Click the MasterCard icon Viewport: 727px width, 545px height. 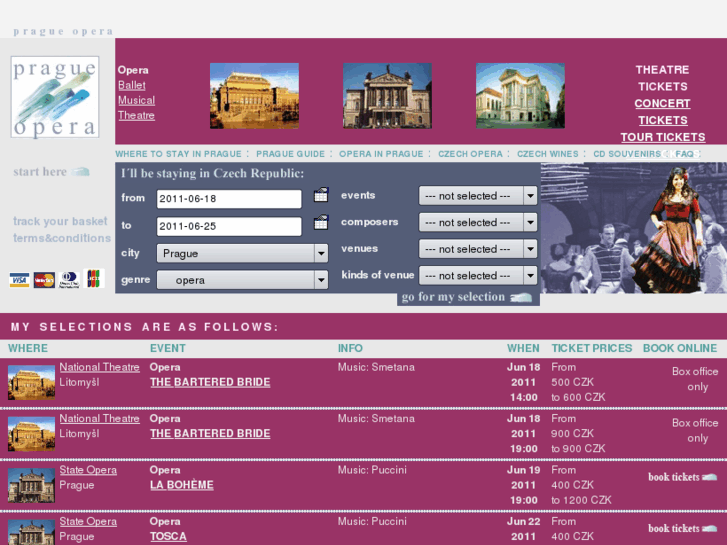click(44, 280)
